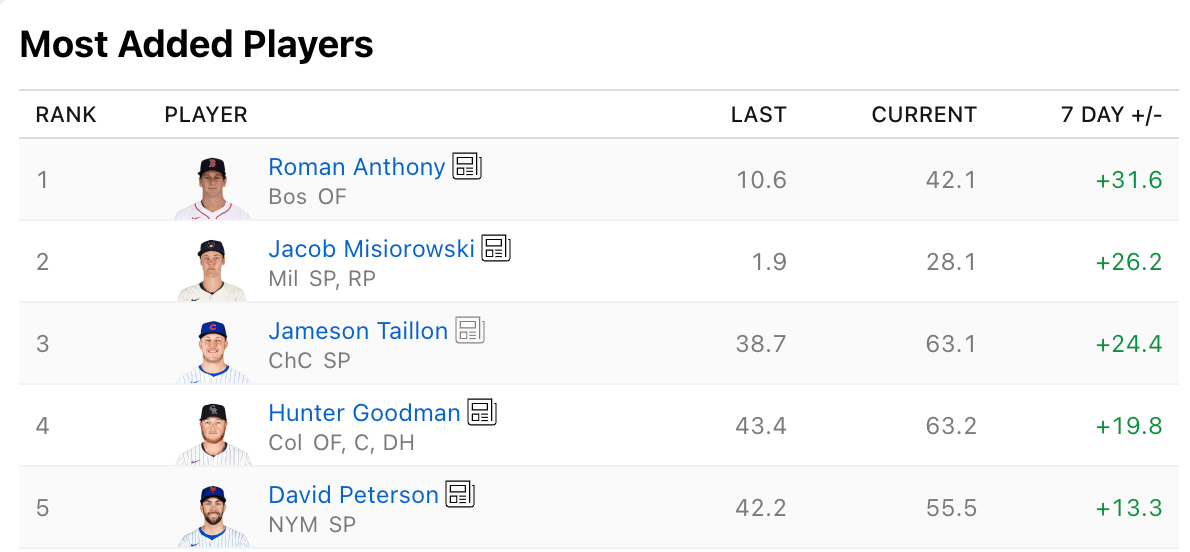Open Roman Anthony's player page link
Image resolution: width=1190 pixels, height=552 pixels.
pyautogui.click(x=356, y=167)
